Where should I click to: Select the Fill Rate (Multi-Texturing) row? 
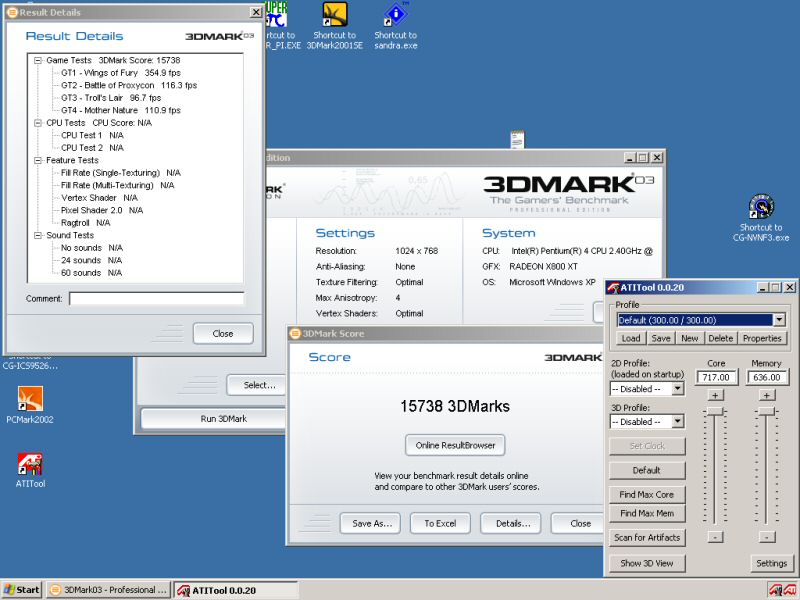point(118,185)
